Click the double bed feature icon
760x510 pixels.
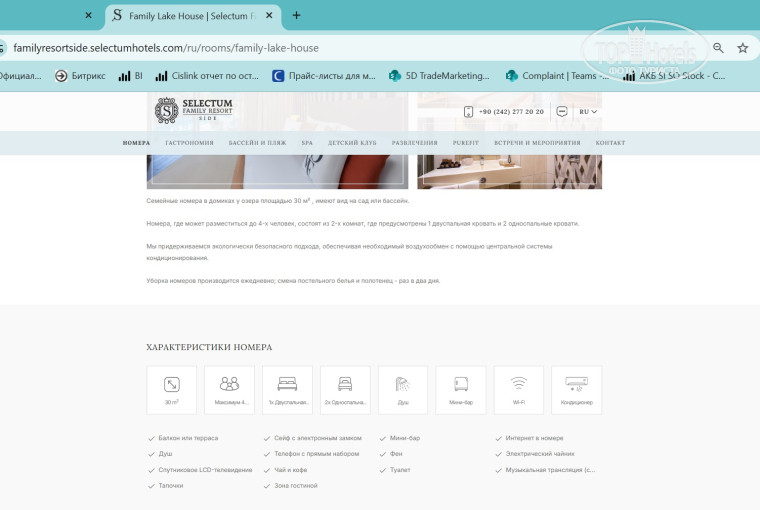[x=287, y=390]
